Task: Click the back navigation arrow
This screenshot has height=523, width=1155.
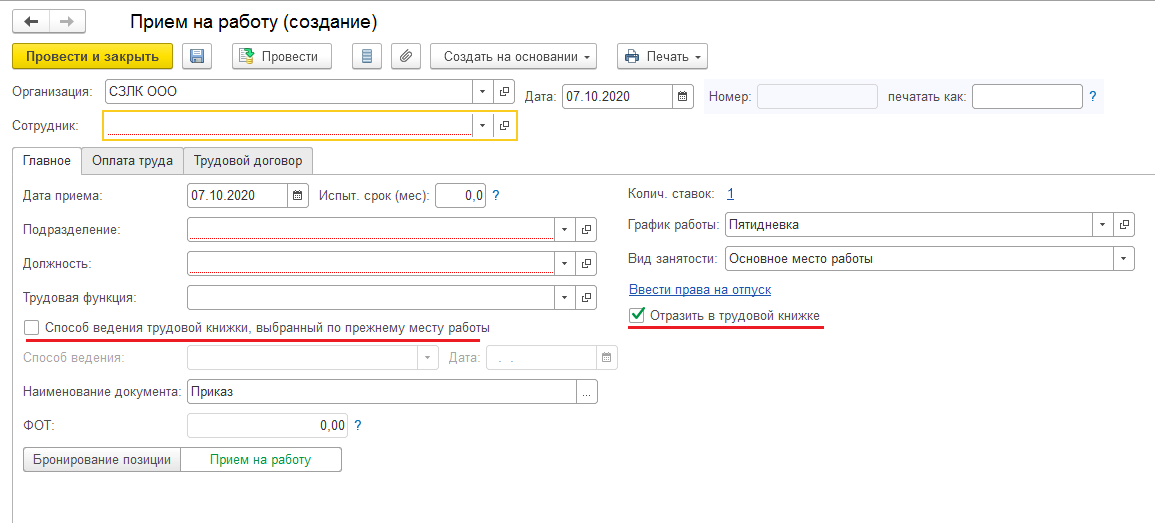Action: 31,21
